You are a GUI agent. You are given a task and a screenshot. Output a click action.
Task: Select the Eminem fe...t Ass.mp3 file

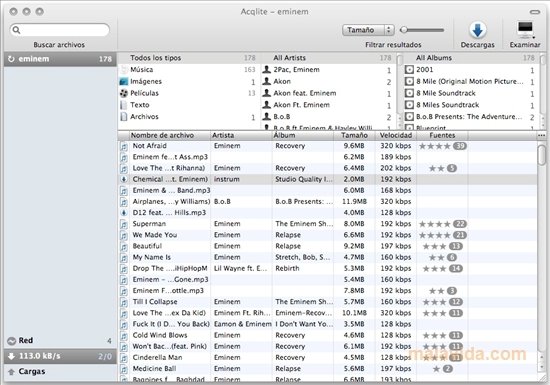328,157
